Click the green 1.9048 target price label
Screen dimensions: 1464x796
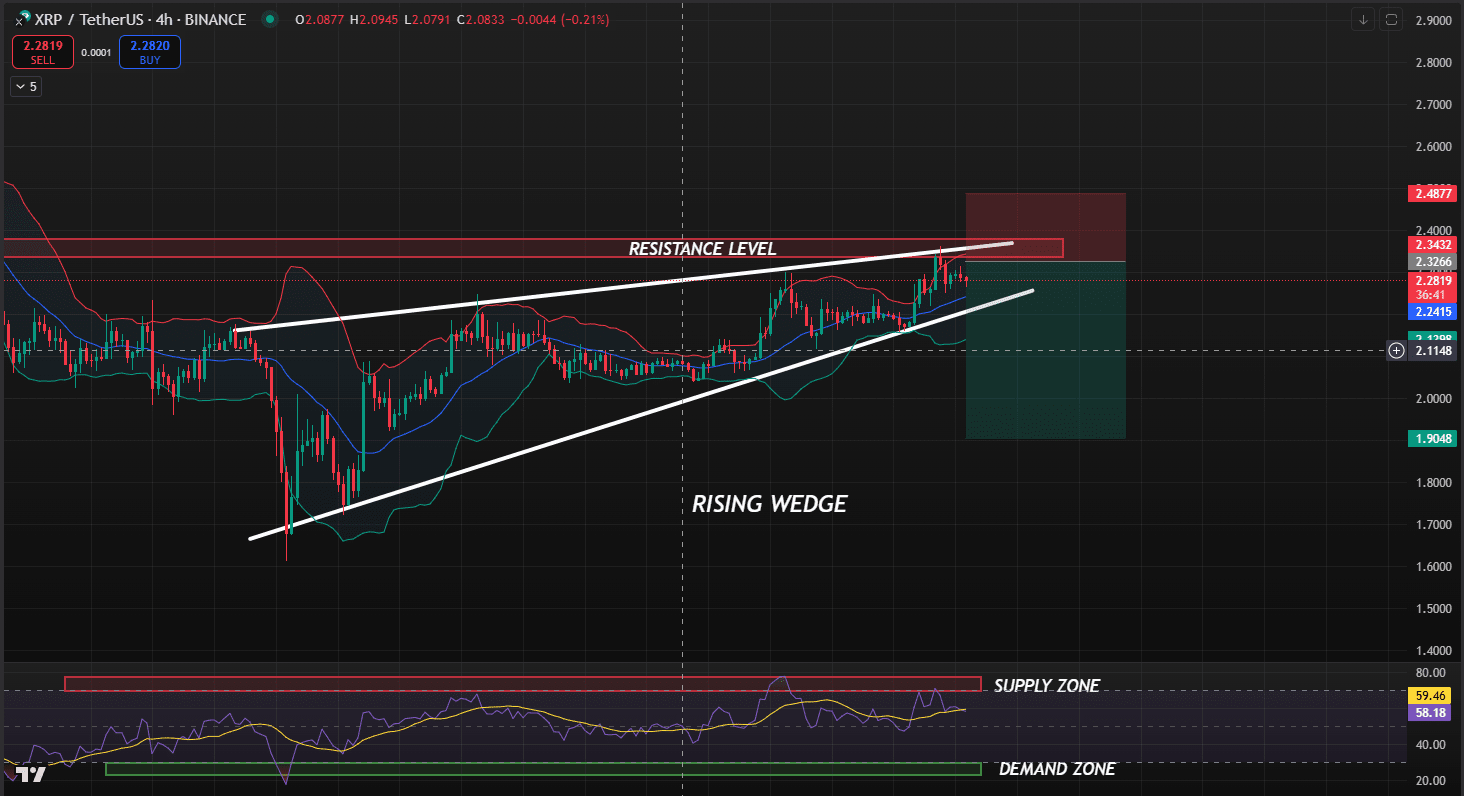click(x=1432, y=438)
